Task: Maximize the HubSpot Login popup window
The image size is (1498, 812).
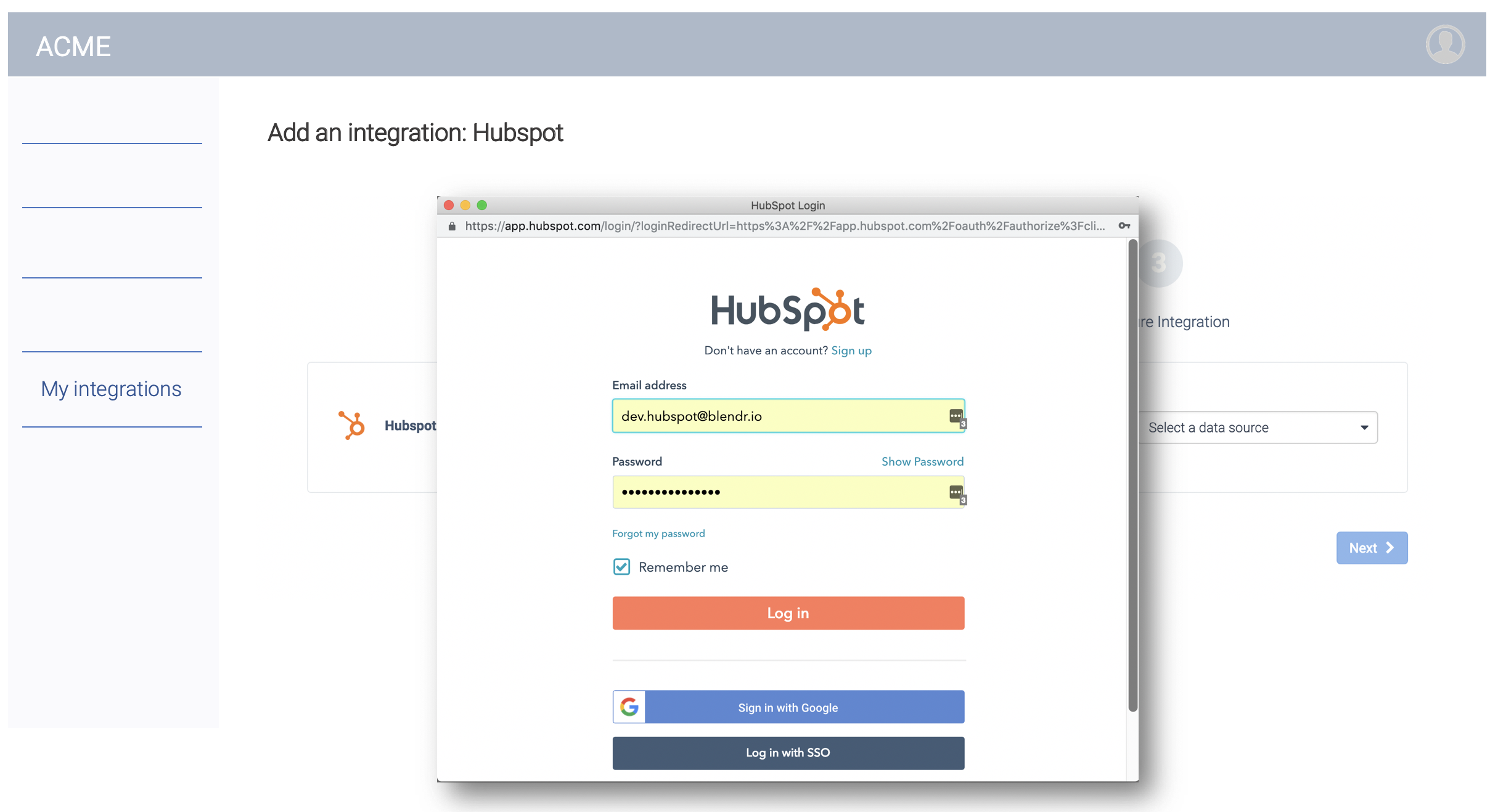Action: [482, 205]
